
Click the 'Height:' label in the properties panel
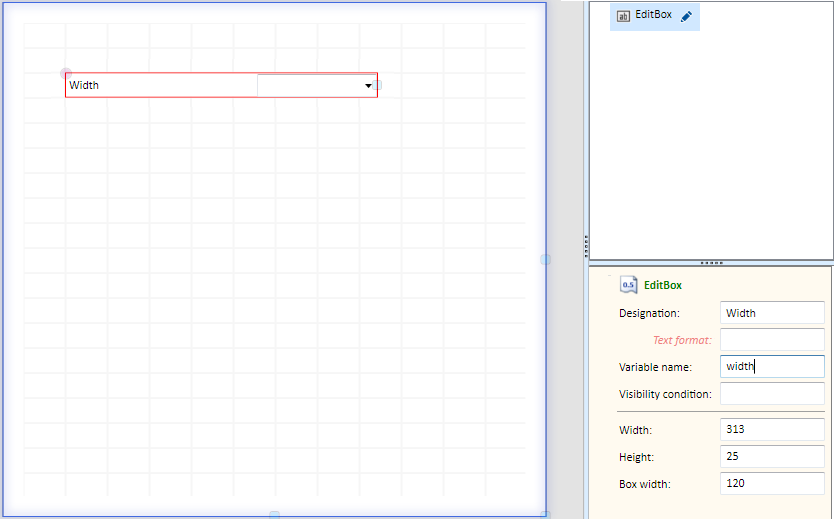(637, 457)
